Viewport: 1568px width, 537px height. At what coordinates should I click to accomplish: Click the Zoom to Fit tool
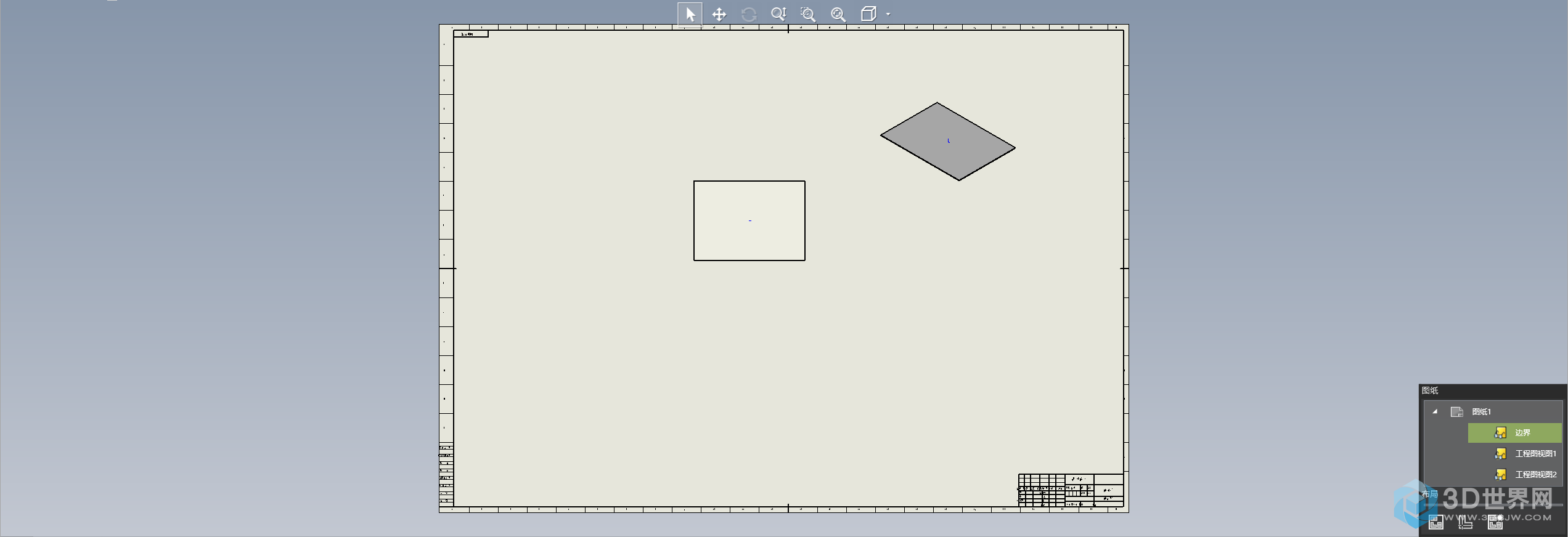(x=838, y=14)
